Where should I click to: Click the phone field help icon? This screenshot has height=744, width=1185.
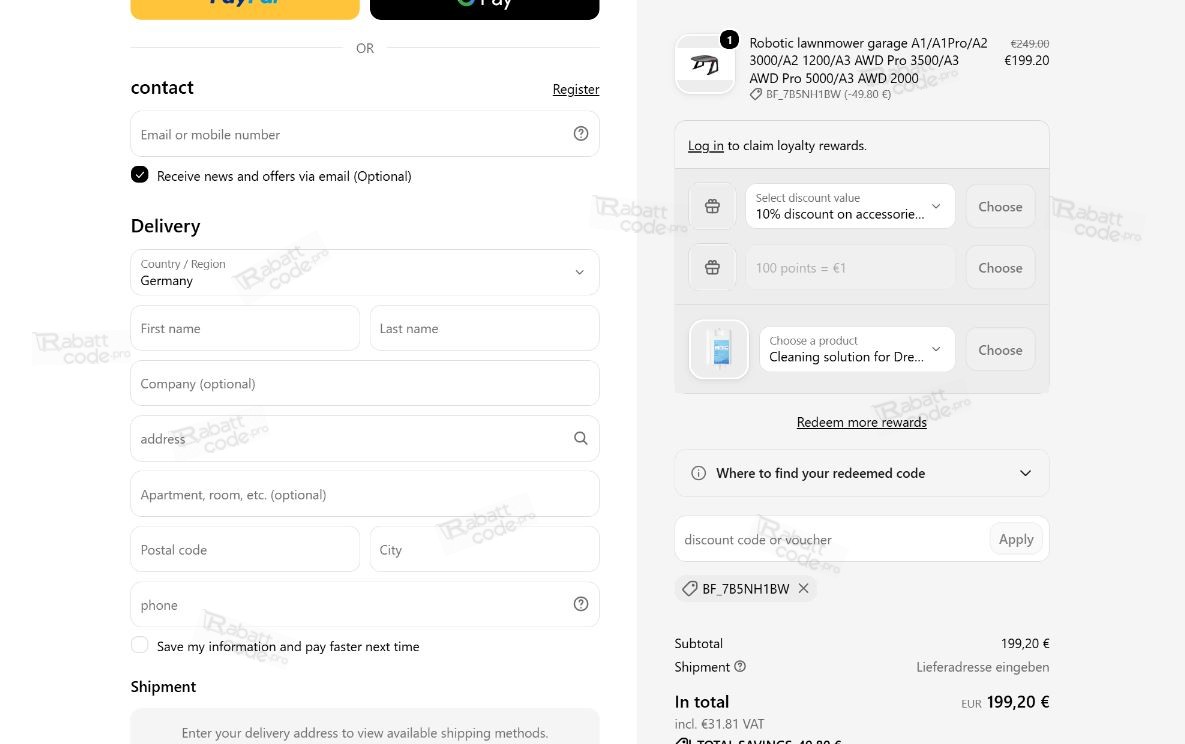click(580, 604)
